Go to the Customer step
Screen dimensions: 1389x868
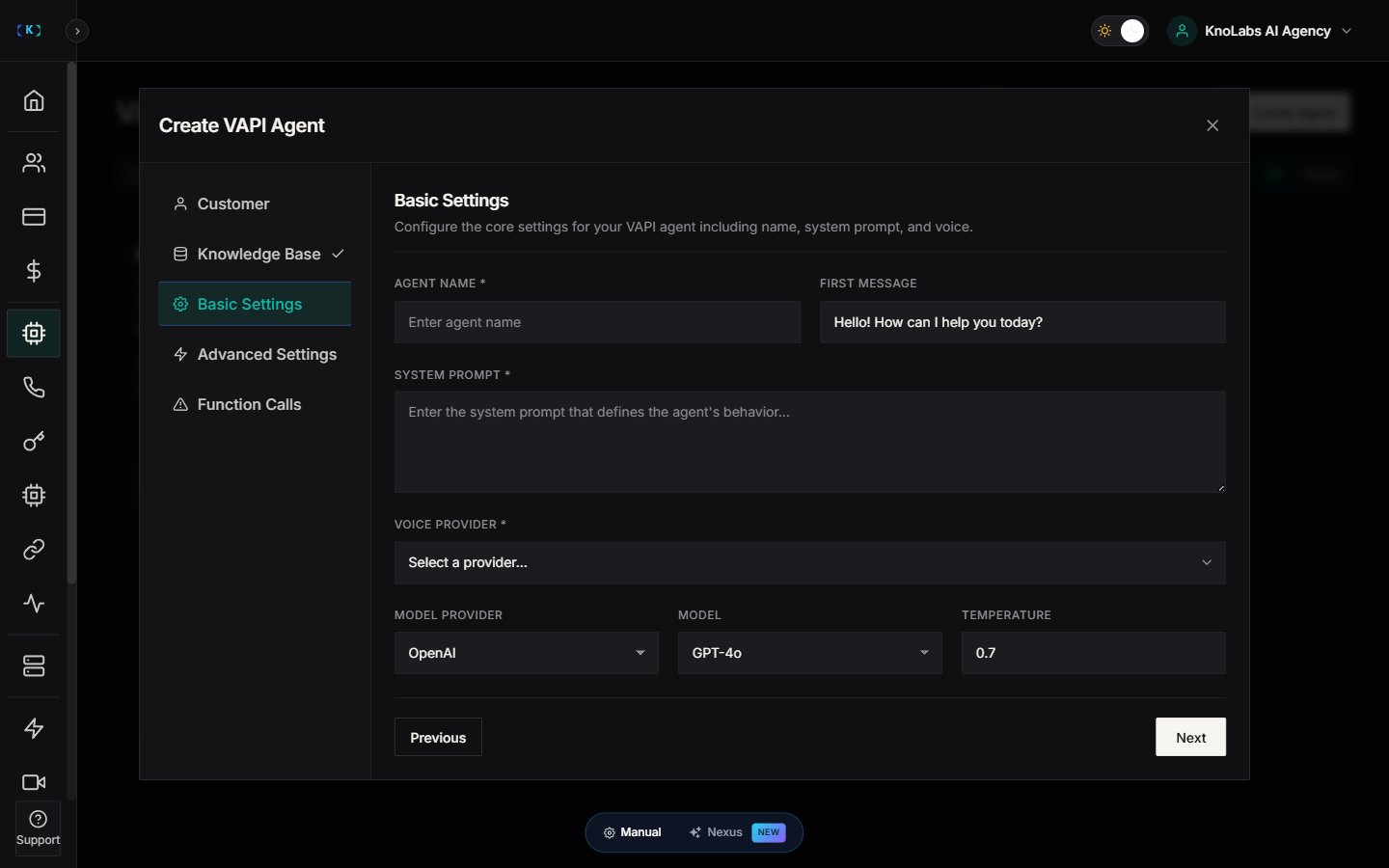click(x=255, y=203)
